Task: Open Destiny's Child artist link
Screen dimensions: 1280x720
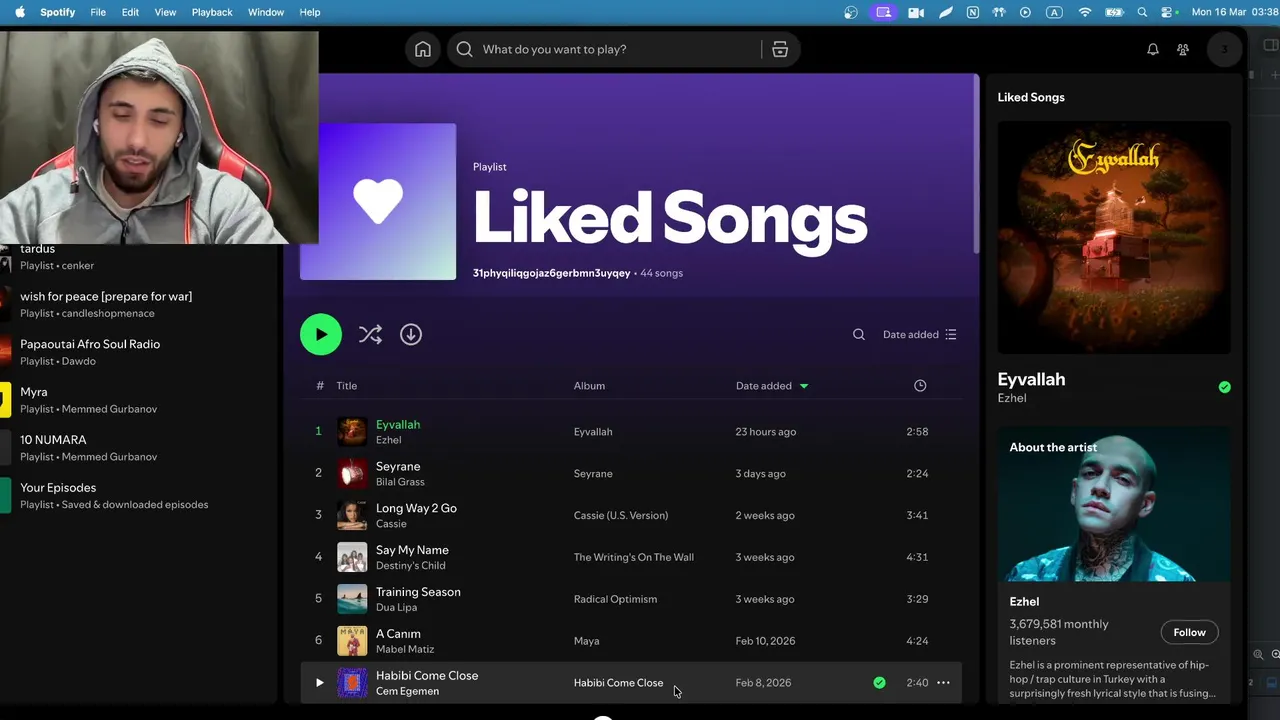Action: 410,565
